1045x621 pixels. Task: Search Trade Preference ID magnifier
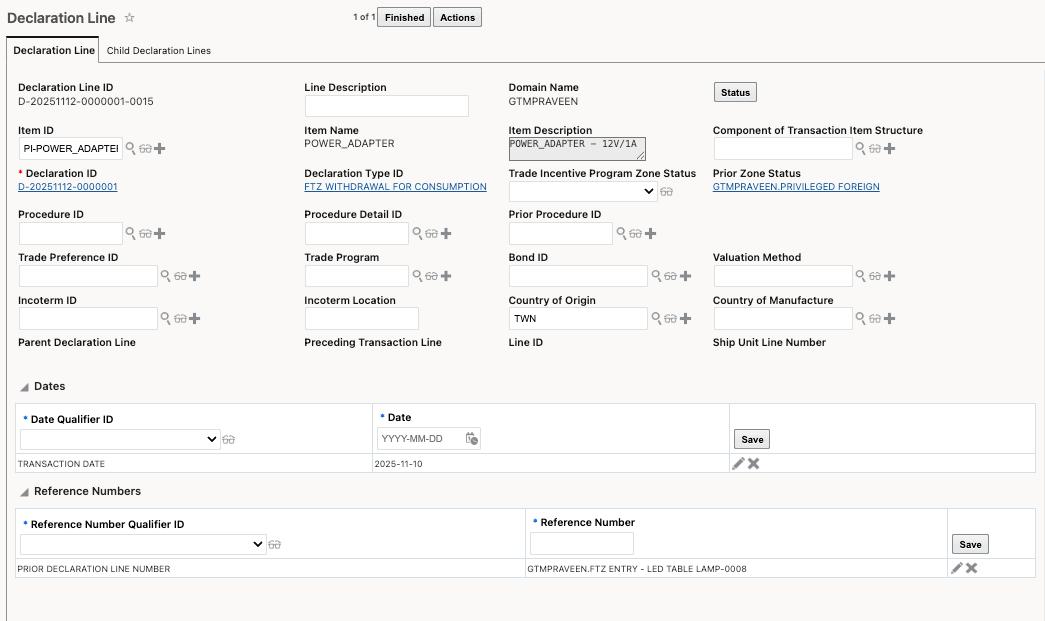(x=165, y=276)
